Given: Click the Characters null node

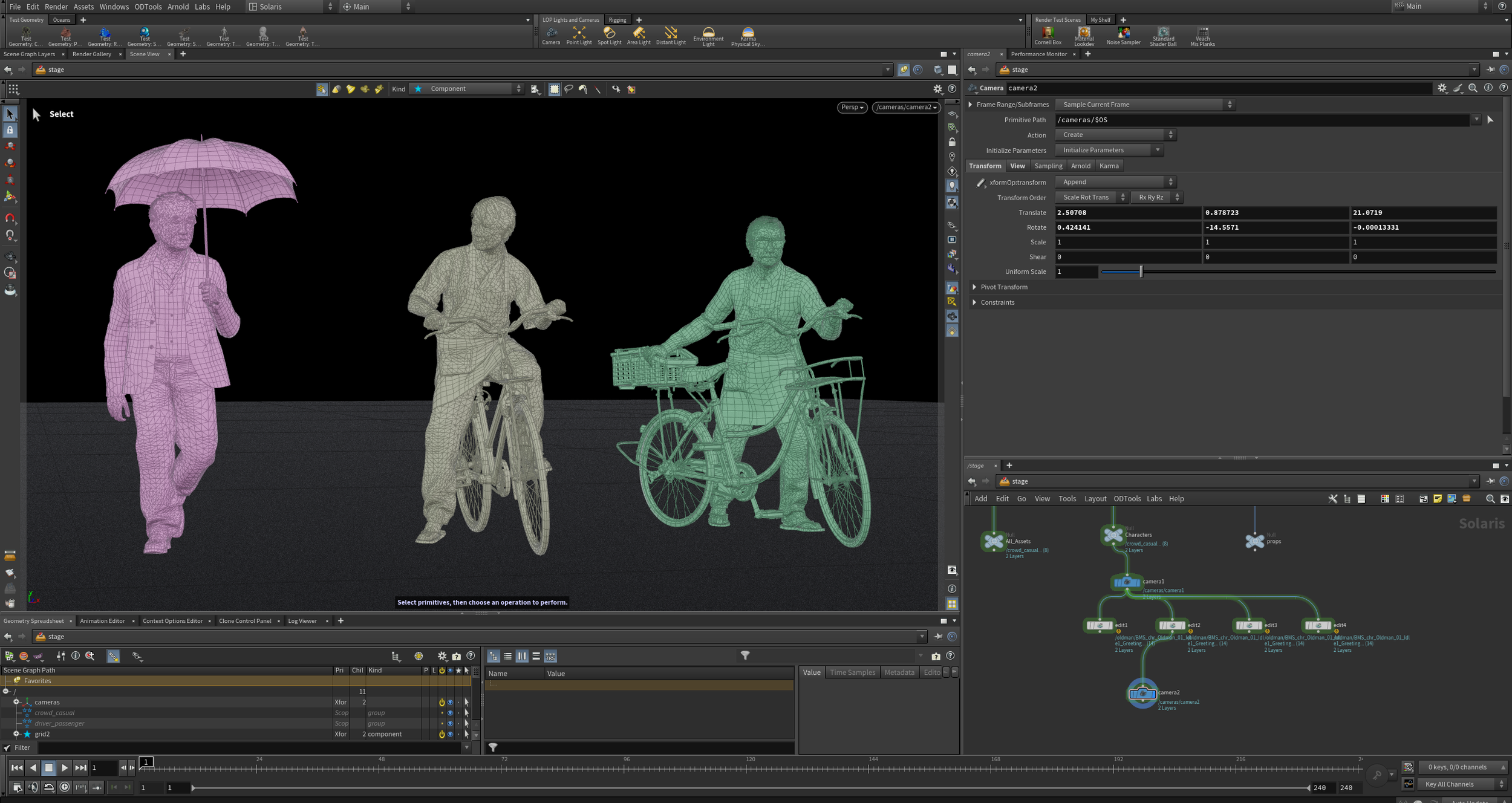Looking at the screenshot, I should [1113, 535].
